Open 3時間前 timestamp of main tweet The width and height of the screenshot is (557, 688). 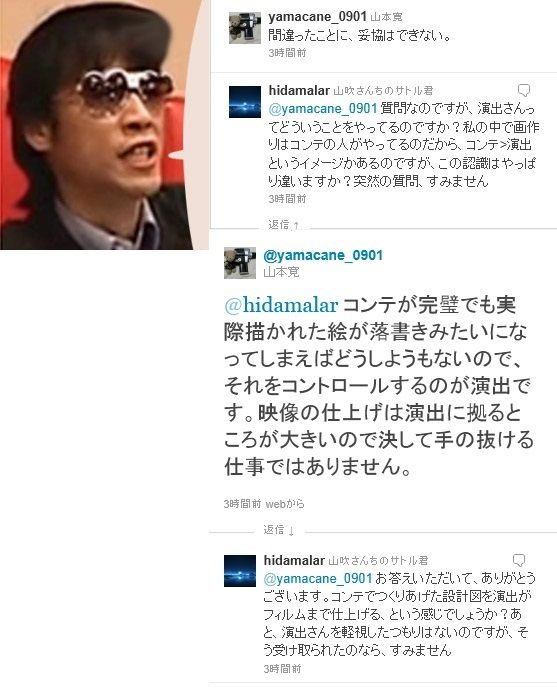pos(242,504)
